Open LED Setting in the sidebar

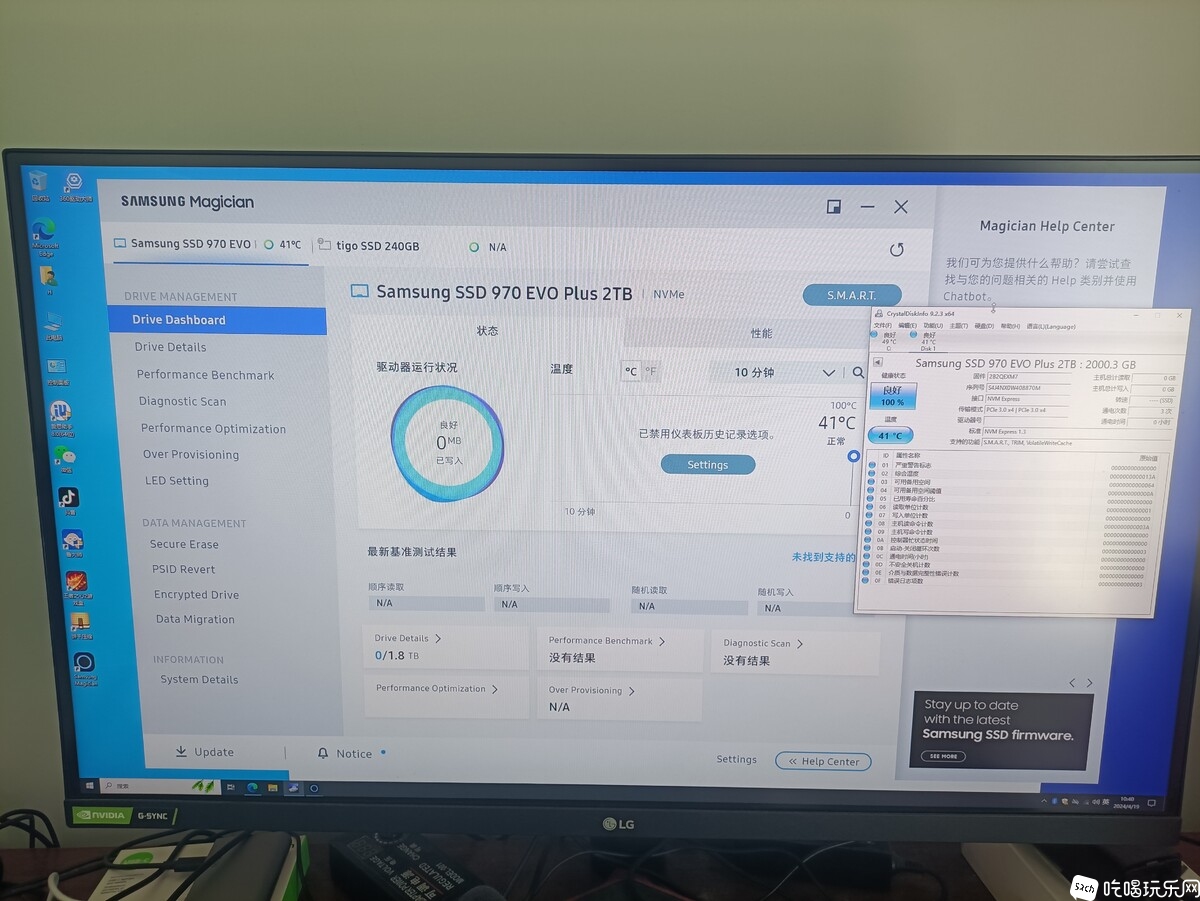tap(177, 480)
